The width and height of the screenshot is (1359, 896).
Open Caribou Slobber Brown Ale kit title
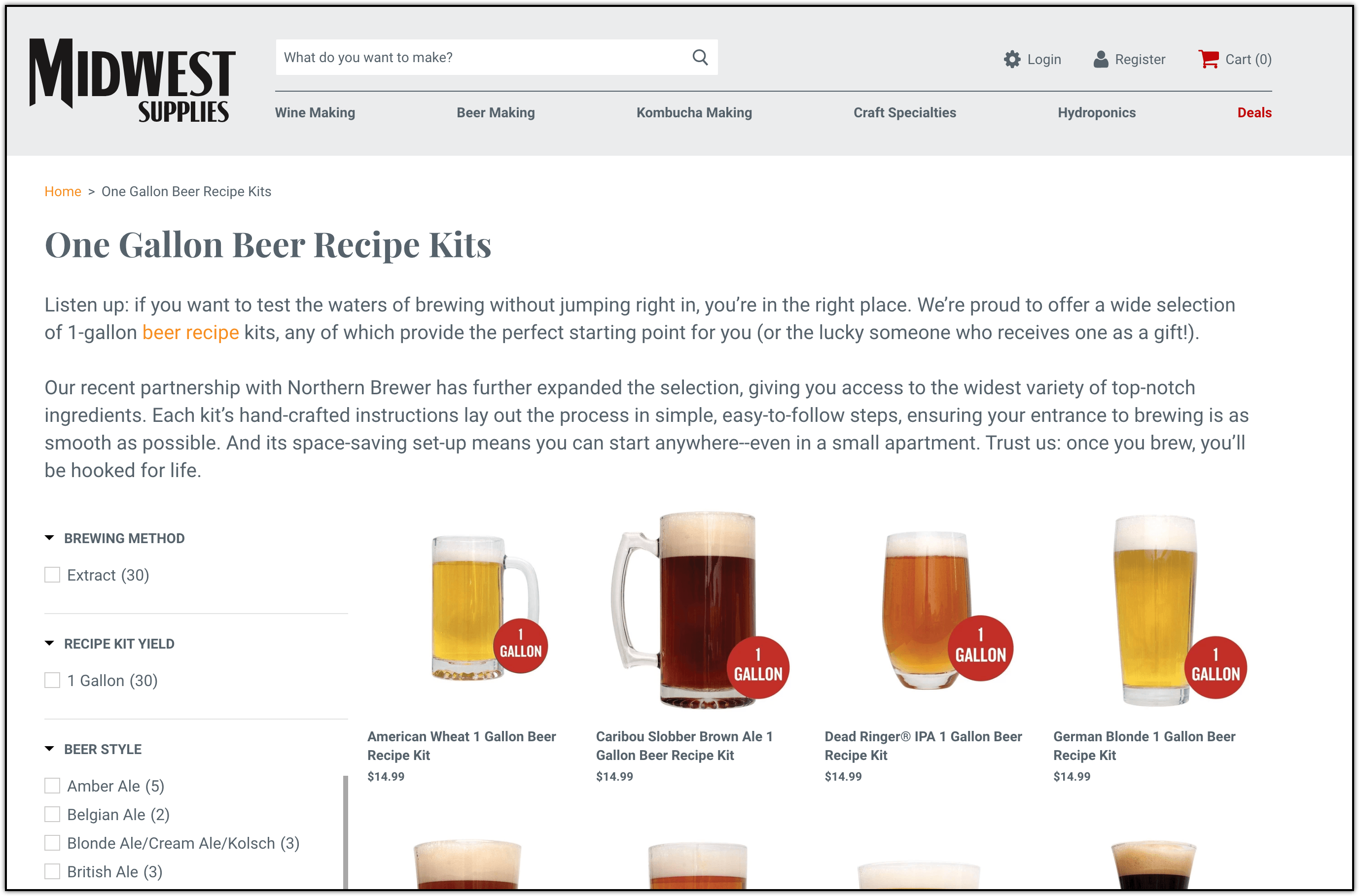(684, 746)
